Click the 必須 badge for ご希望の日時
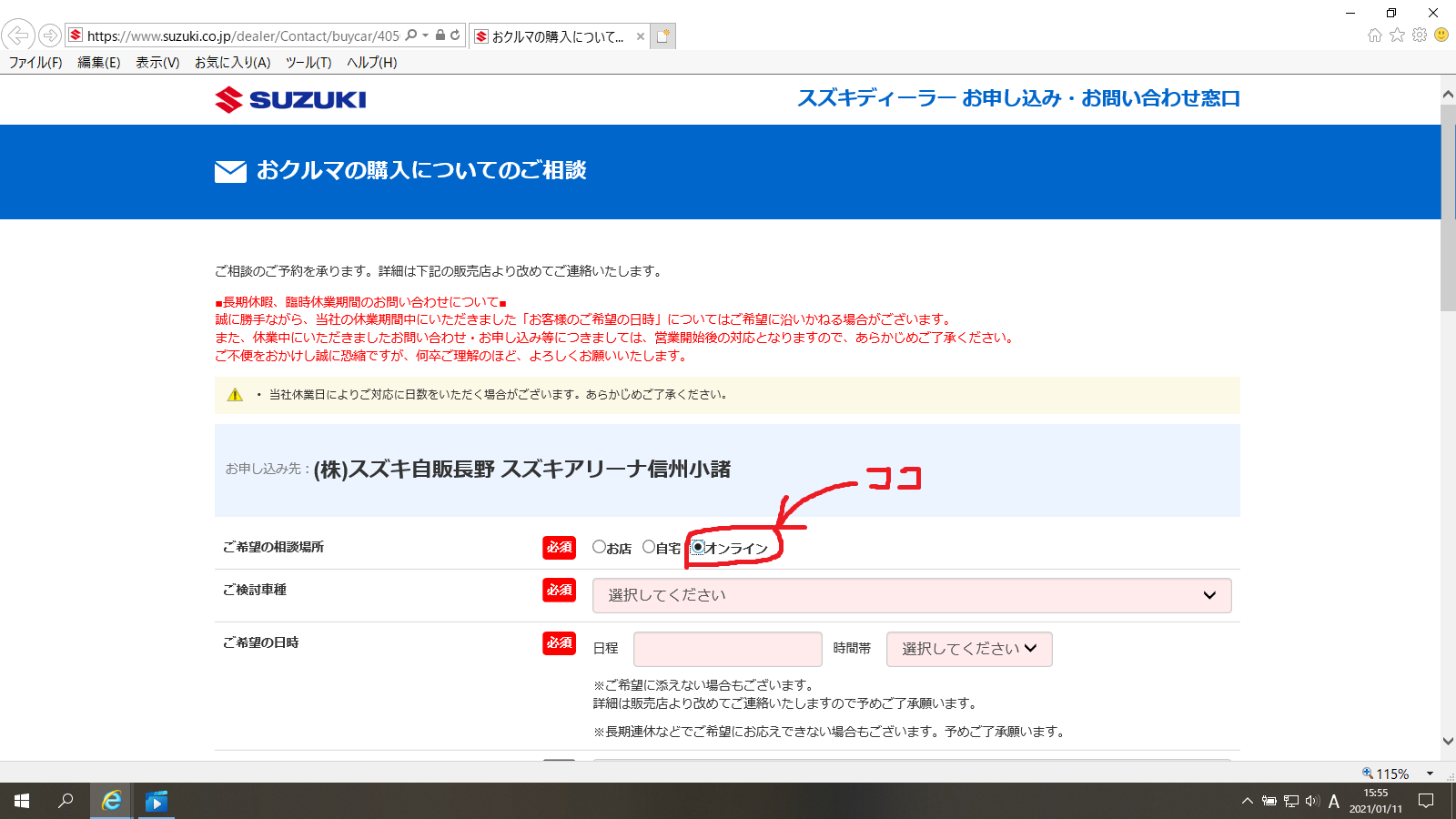 tap(560, 642)
